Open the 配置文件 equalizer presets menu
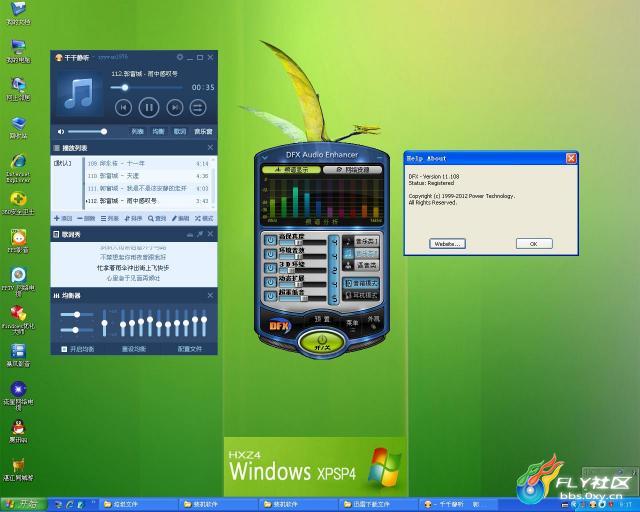640x512 pixels. coord(190,349)
